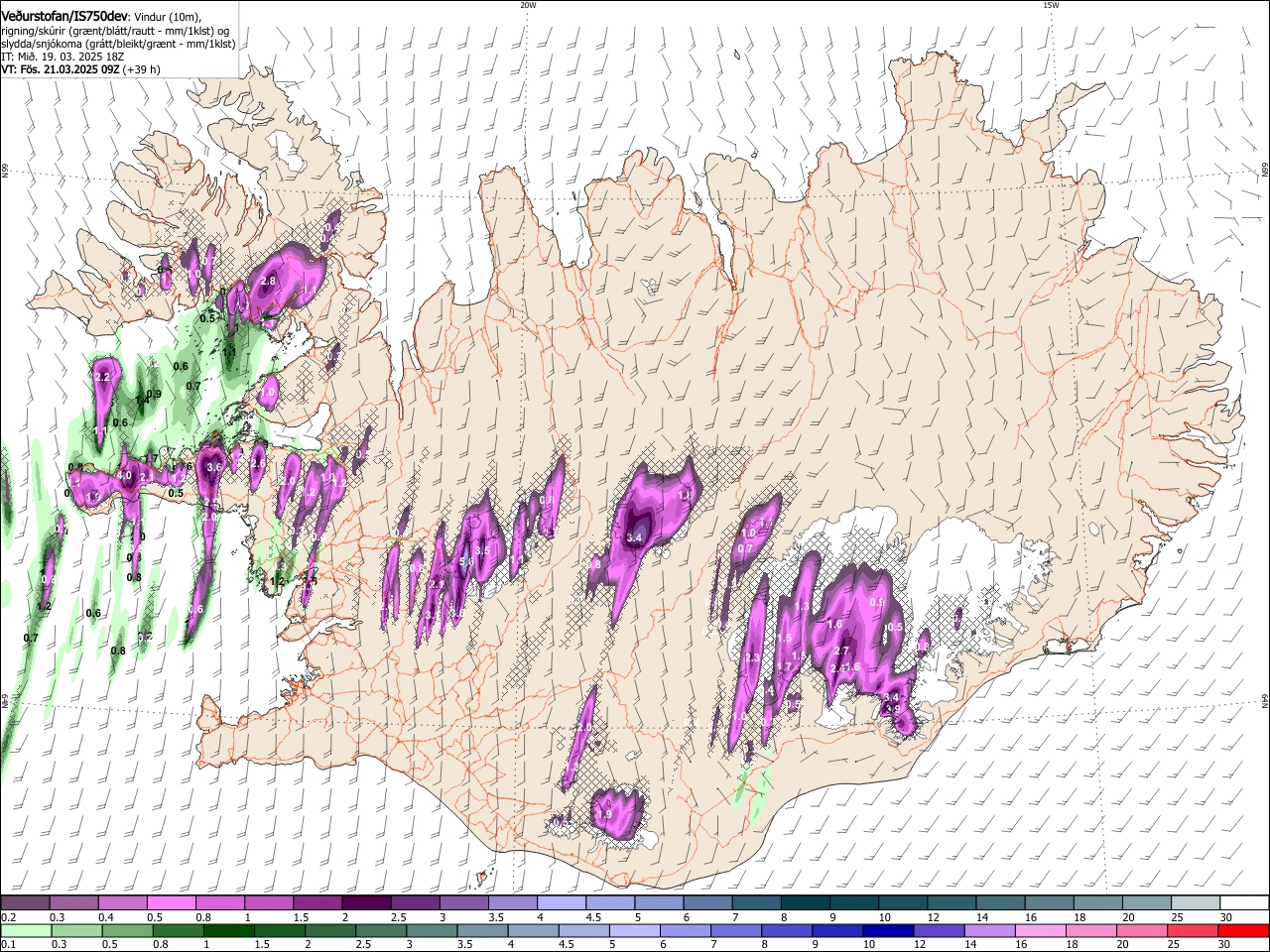
Task: Click the 3.5 snowfall value on the map
Action: [x=483, y=550]
